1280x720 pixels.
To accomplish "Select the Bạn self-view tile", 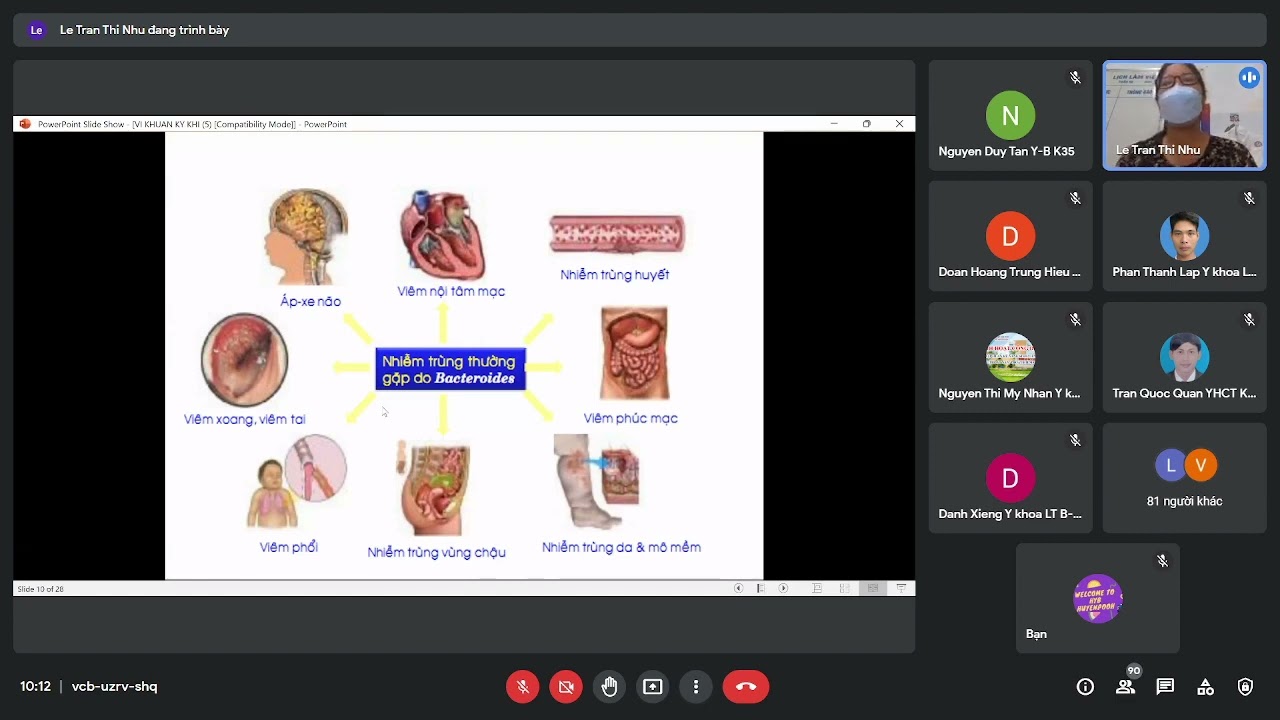I will click(1098, 598).
